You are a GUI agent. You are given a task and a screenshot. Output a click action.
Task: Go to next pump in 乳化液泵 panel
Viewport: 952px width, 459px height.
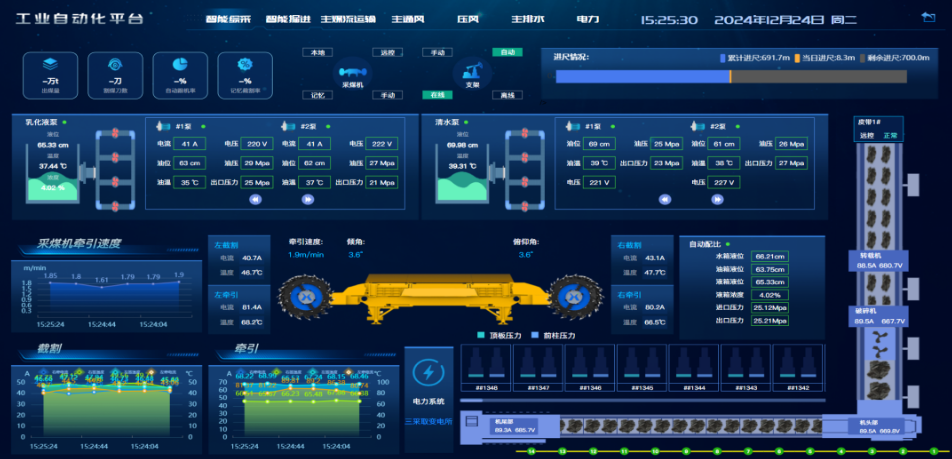tap(308, 199)
